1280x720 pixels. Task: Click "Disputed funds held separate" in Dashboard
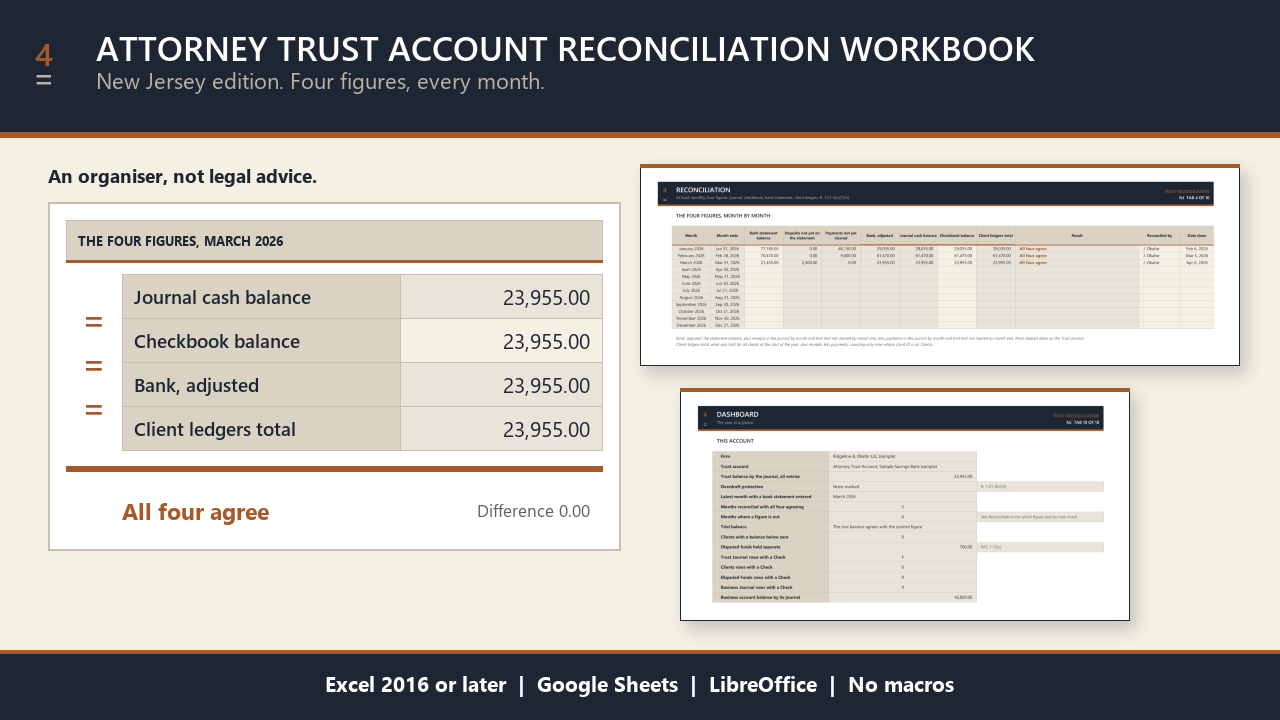tap(748, 547)
